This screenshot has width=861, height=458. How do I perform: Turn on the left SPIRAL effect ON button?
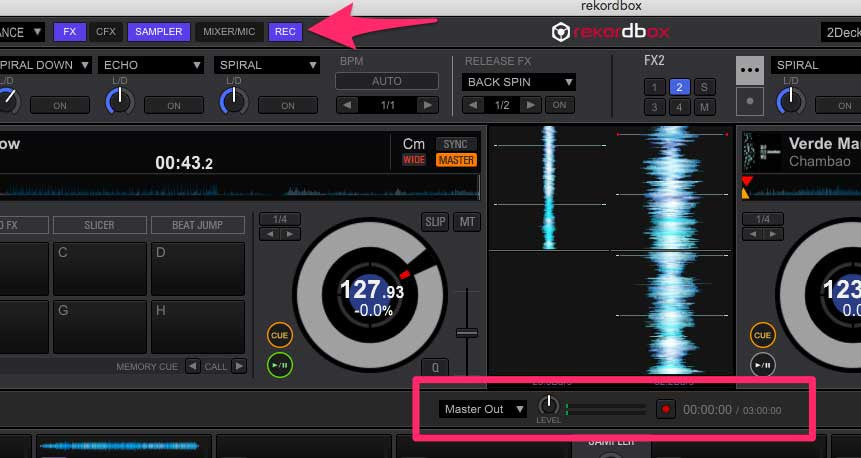[x=288, y=105]
